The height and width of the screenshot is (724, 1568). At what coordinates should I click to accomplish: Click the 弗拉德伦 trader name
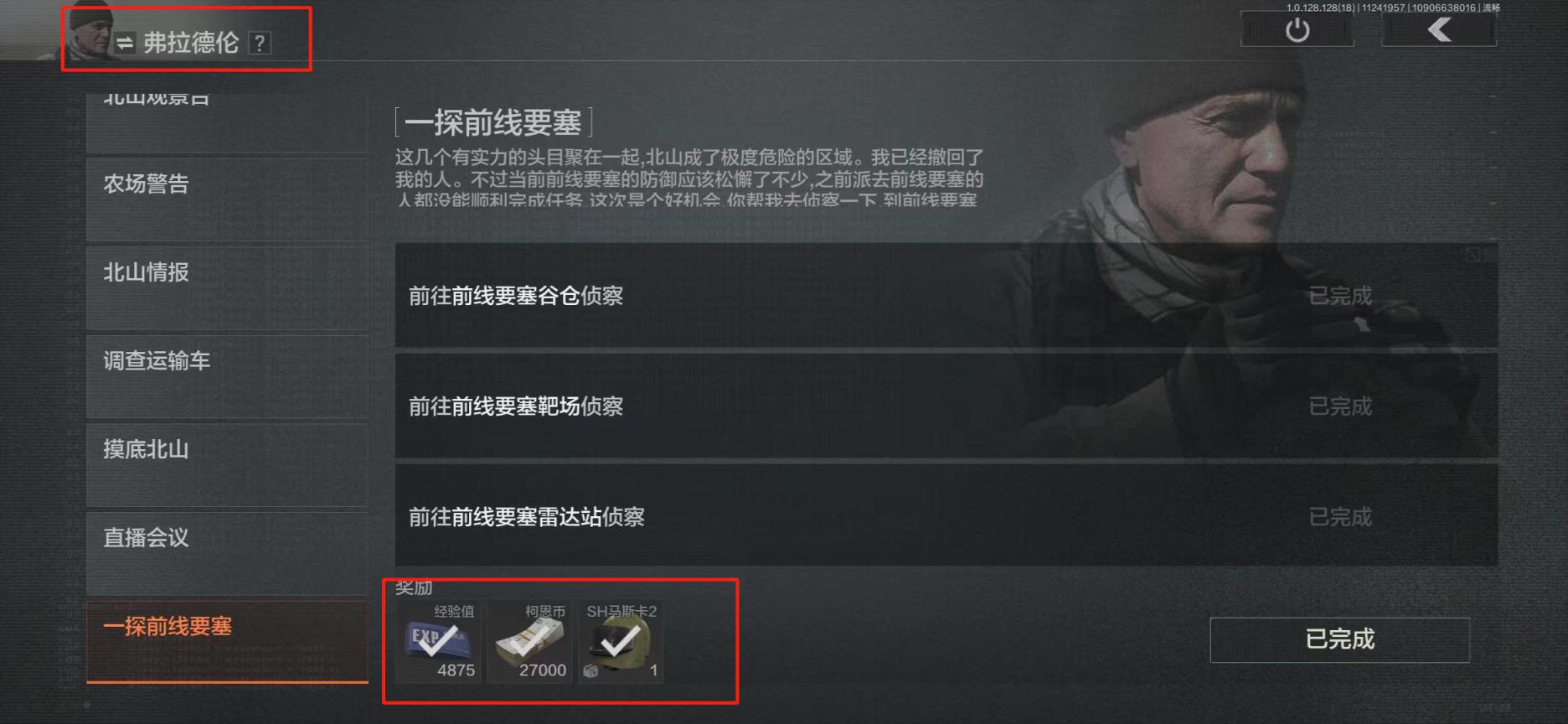pyautogui.click(x=191, y=43)
